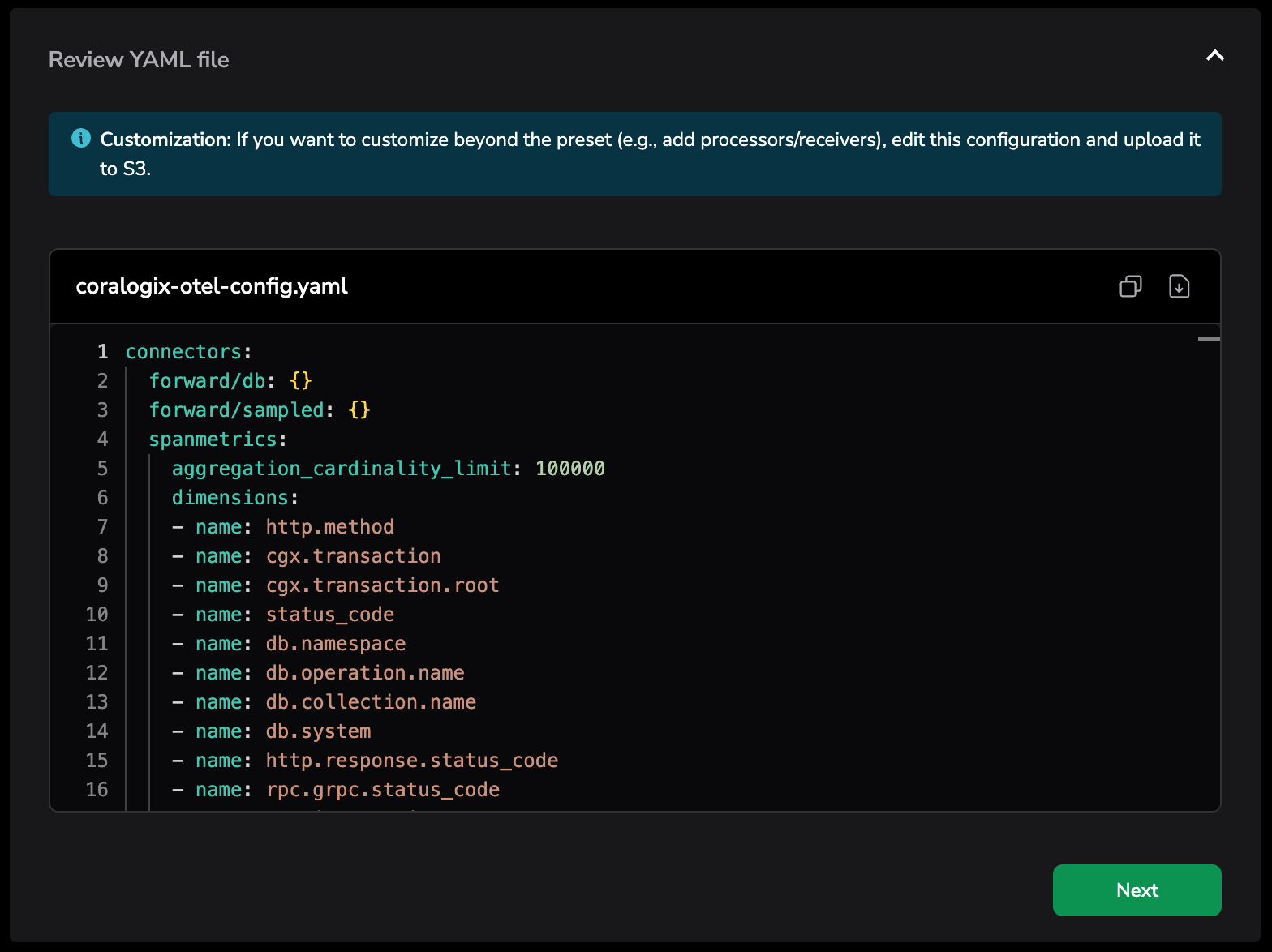Click the cgx.transaction.root value

pyautogui.click(x=382, y=585)
